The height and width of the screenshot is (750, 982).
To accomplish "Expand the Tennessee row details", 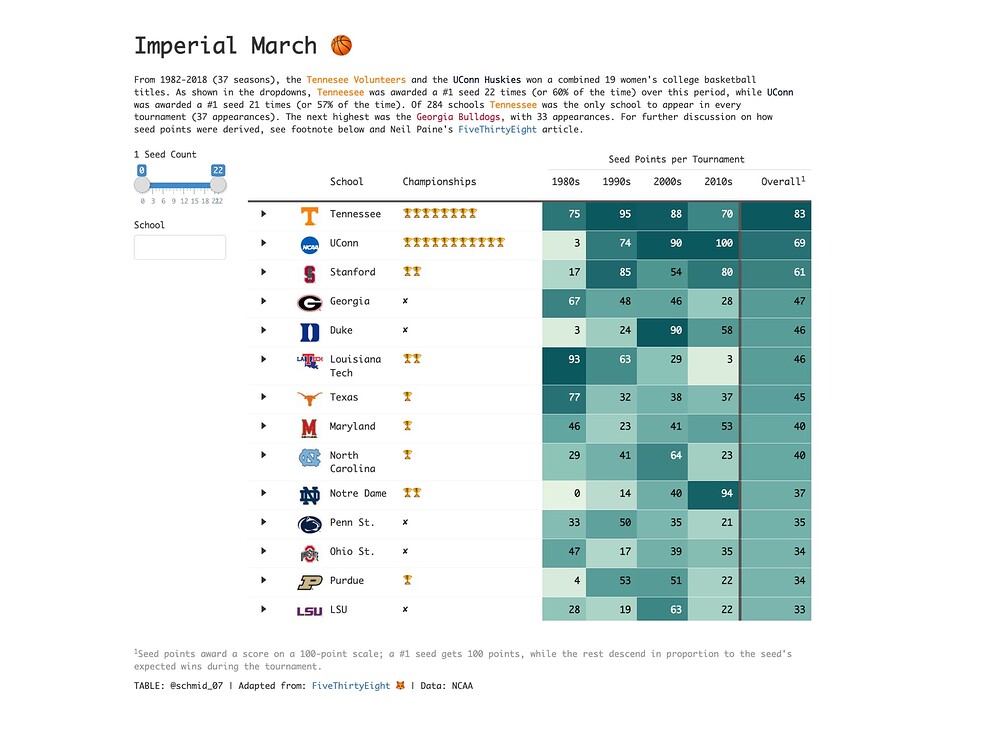I will [x=263, y=213].
